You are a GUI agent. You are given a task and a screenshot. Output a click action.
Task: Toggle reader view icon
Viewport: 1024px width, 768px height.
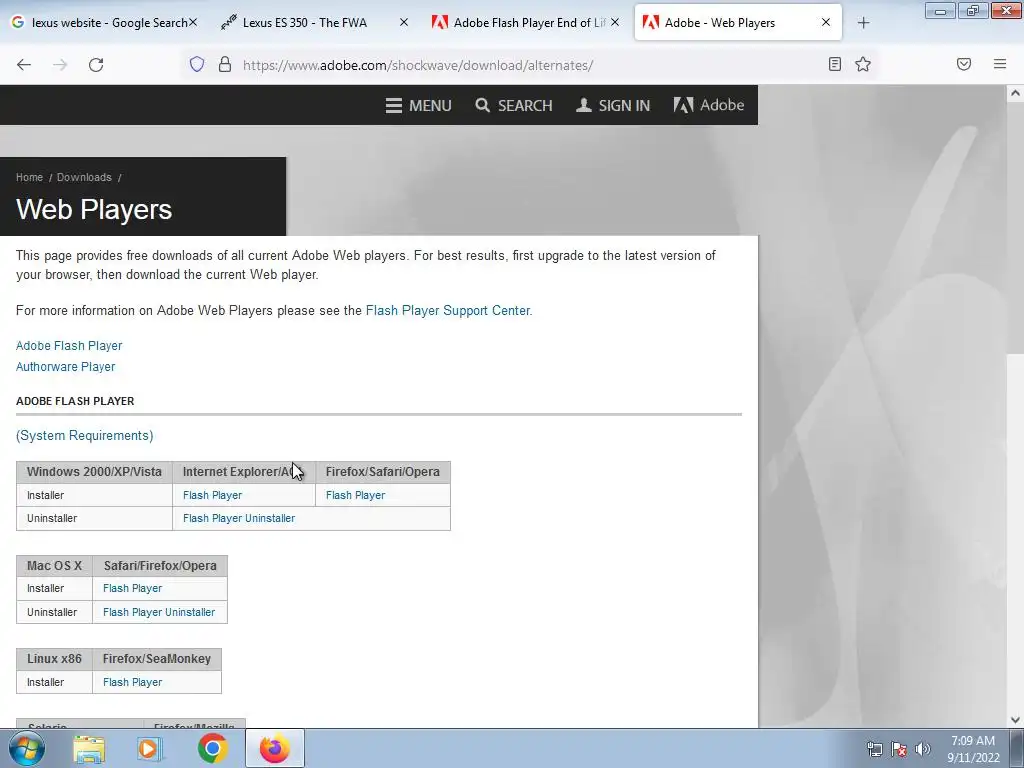coord(834,64)
